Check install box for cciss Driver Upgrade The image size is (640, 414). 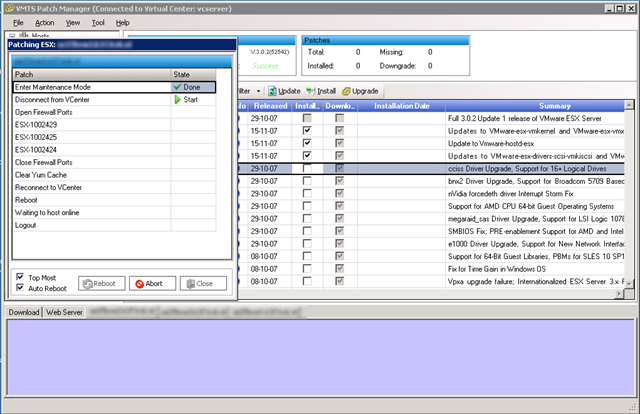click(307, 170)
